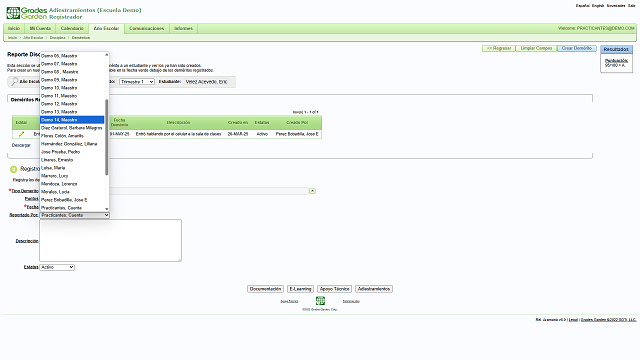Open the Comunicaciones tab
640x360 pixels.
click(147, 28)
